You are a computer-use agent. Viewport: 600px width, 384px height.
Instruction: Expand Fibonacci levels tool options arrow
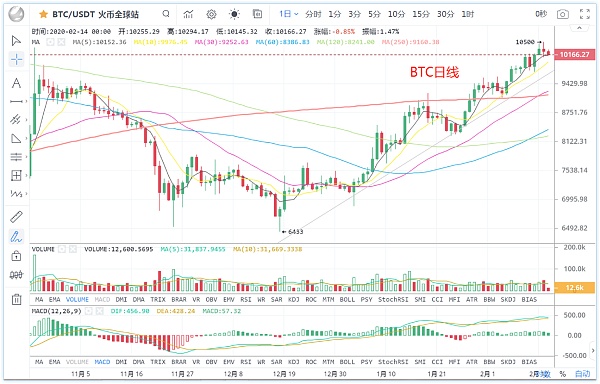tap(26, 157)
